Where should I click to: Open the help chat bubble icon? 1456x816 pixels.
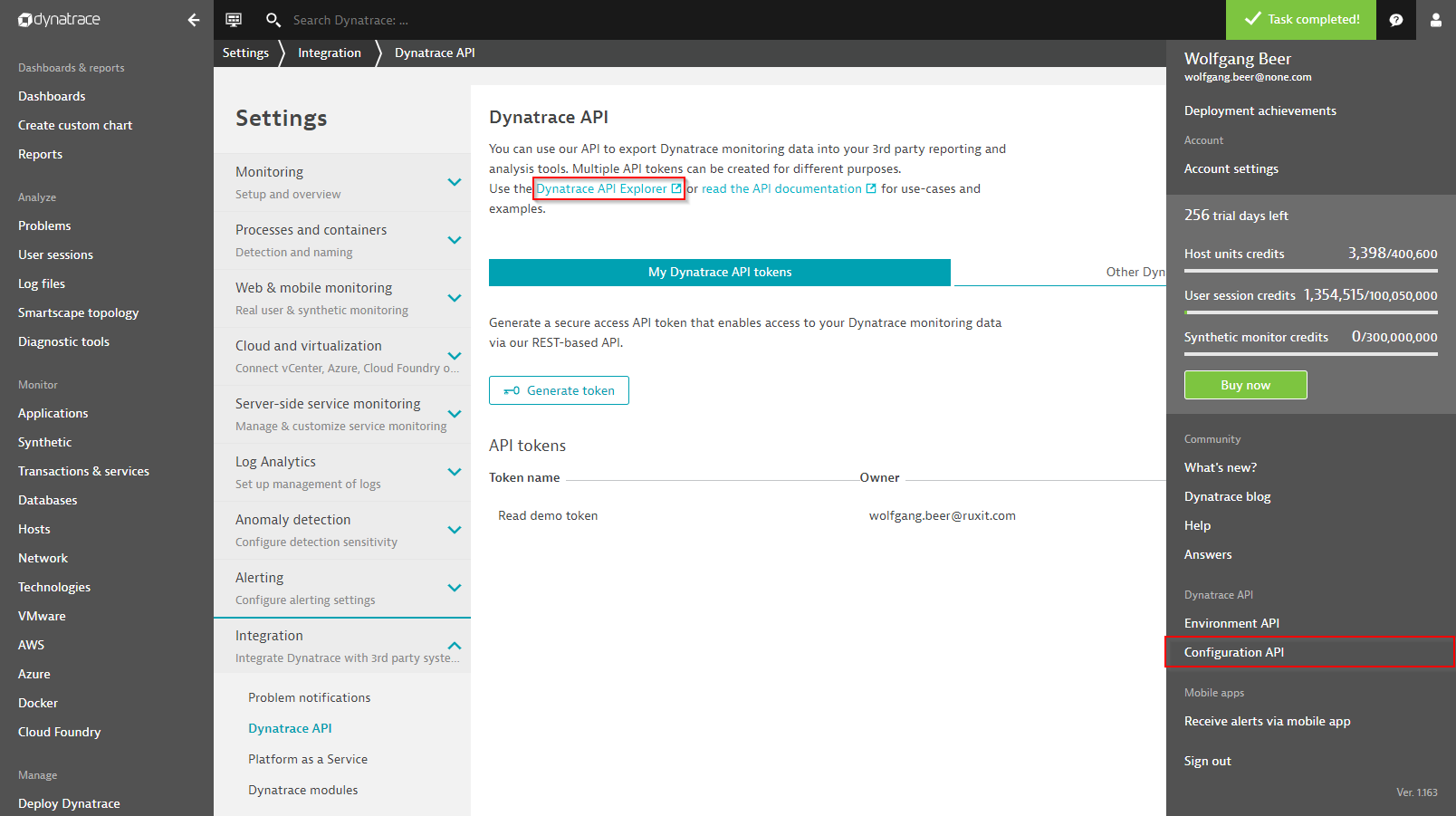1396,20
